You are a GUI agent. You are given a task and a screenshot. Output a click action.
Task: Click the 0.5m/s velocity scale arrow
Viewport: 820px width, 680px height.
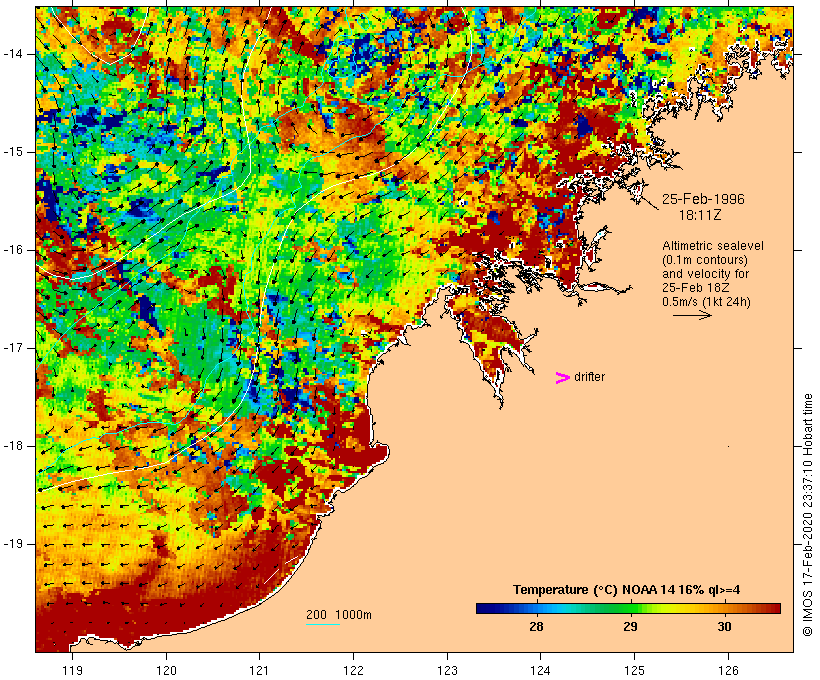coord(692,315)
